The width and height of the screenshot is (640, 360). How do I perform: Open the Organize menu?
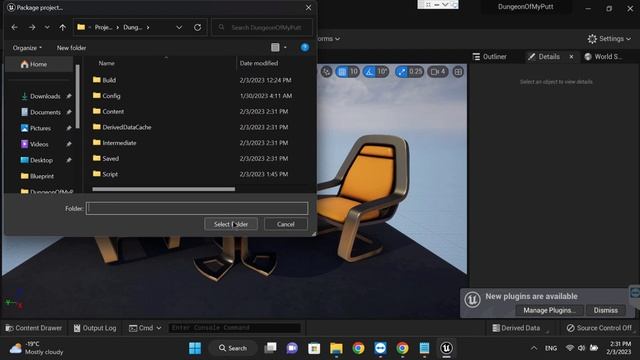tap(27, 48)
